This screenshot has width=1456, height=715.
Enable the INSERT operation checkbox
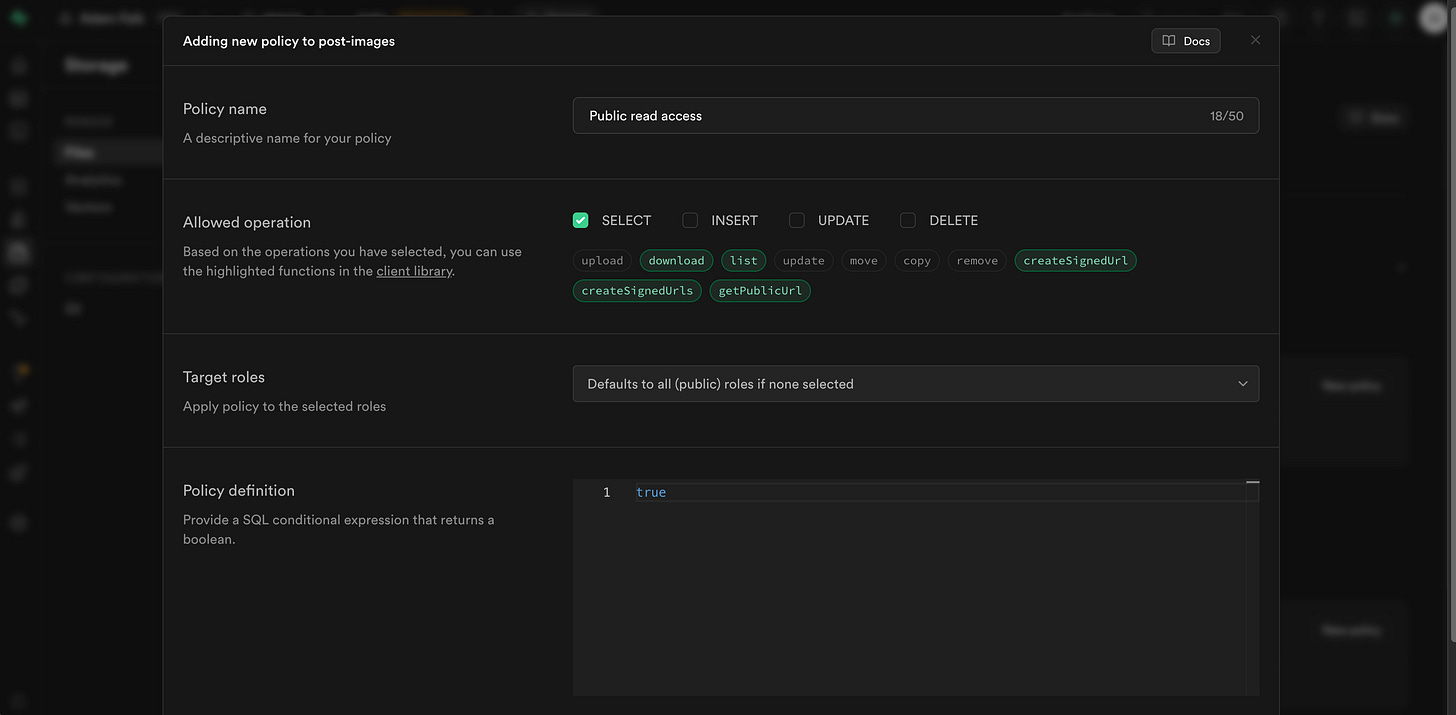click(x=690, y=220)
